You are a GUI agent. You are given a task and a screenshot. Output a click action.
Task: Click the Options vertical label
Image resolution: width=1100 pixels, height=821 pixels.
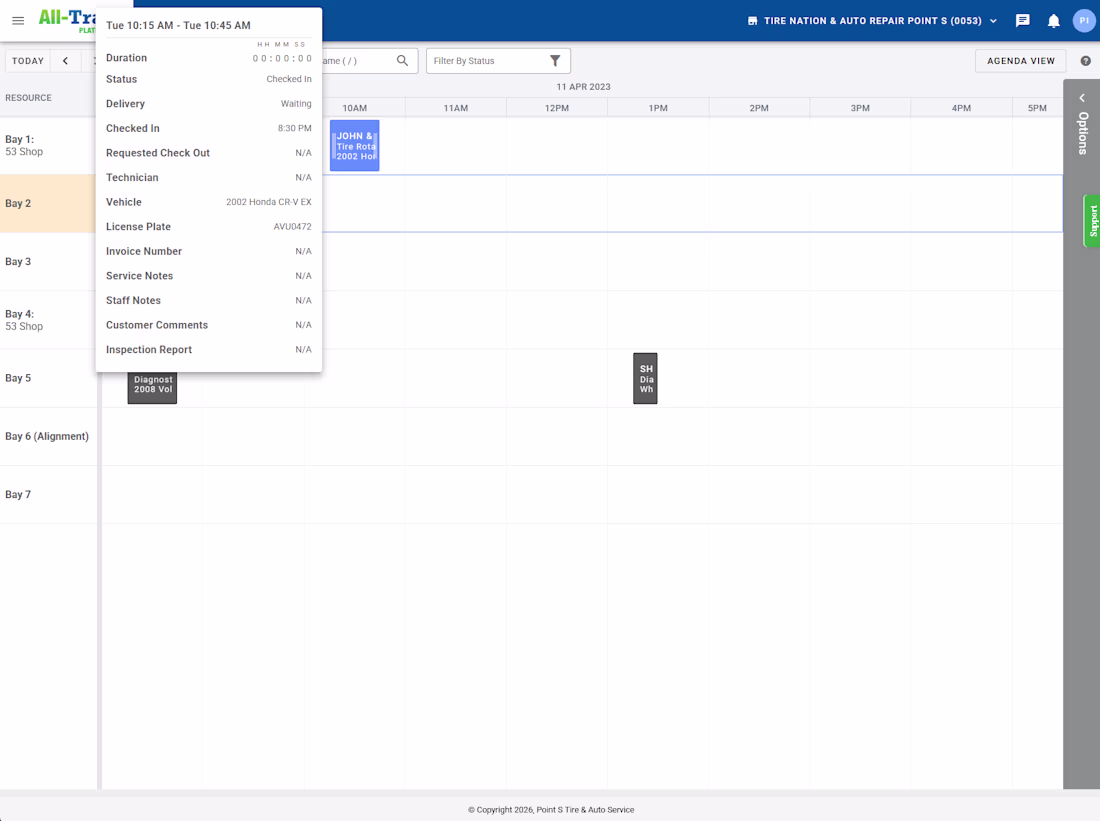point(1083,133)
